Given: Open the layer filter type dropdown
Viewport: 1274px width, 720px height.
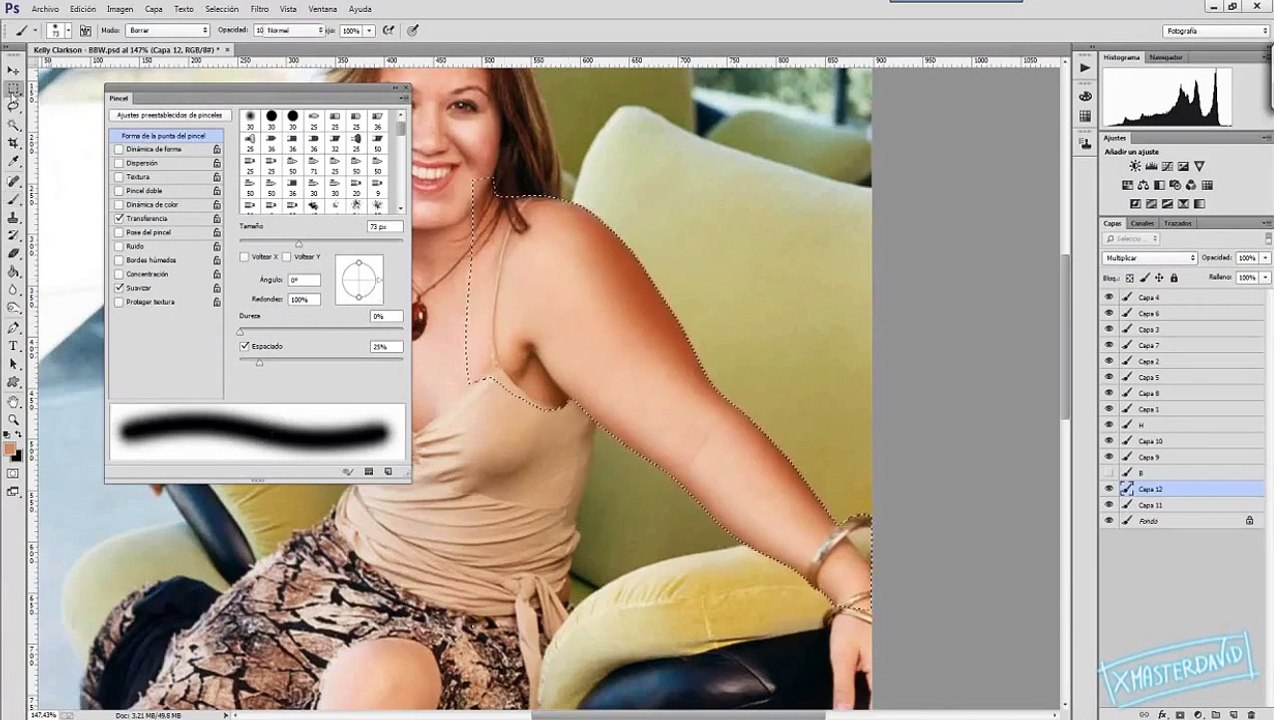Looking at the screenshot, I should click(x=1132, y=239).
